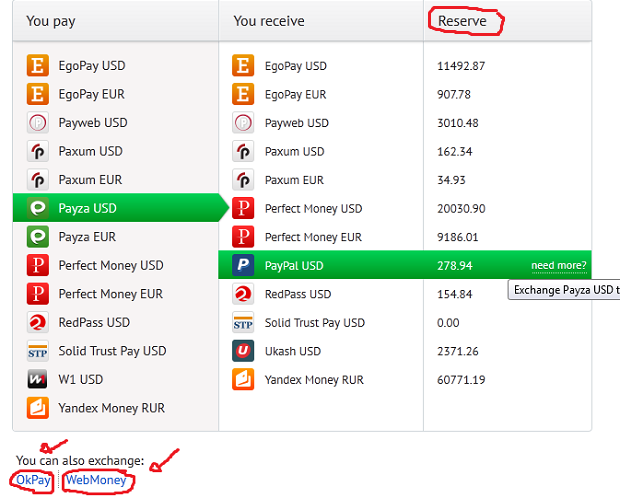Click the Reserve column header
The width and height of the screenshot is (620, 498).
point(462,21)
